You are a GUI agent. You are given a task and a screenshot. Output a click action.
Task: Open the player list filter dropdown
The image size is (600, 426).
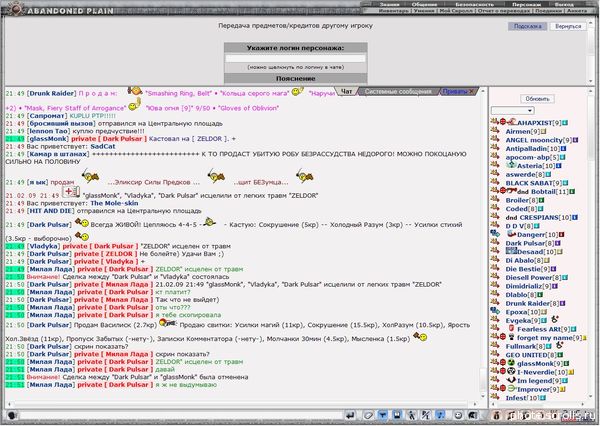pos(512,111)
